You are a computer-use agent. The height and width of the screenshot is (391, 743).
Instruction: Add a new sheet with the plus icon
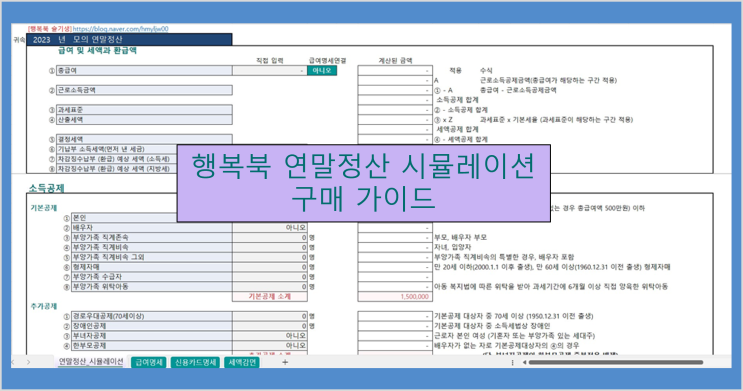click(x=285, y=362)
